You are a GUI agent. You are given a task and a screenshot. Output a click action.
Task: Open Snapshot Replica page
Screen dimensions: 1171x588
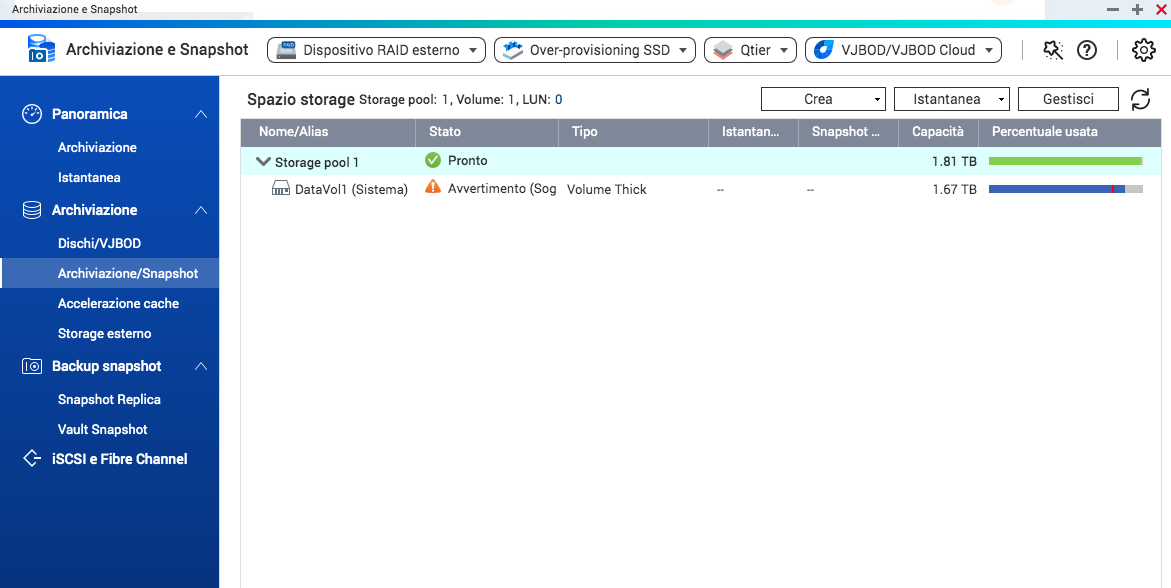(x=109, y=399)
